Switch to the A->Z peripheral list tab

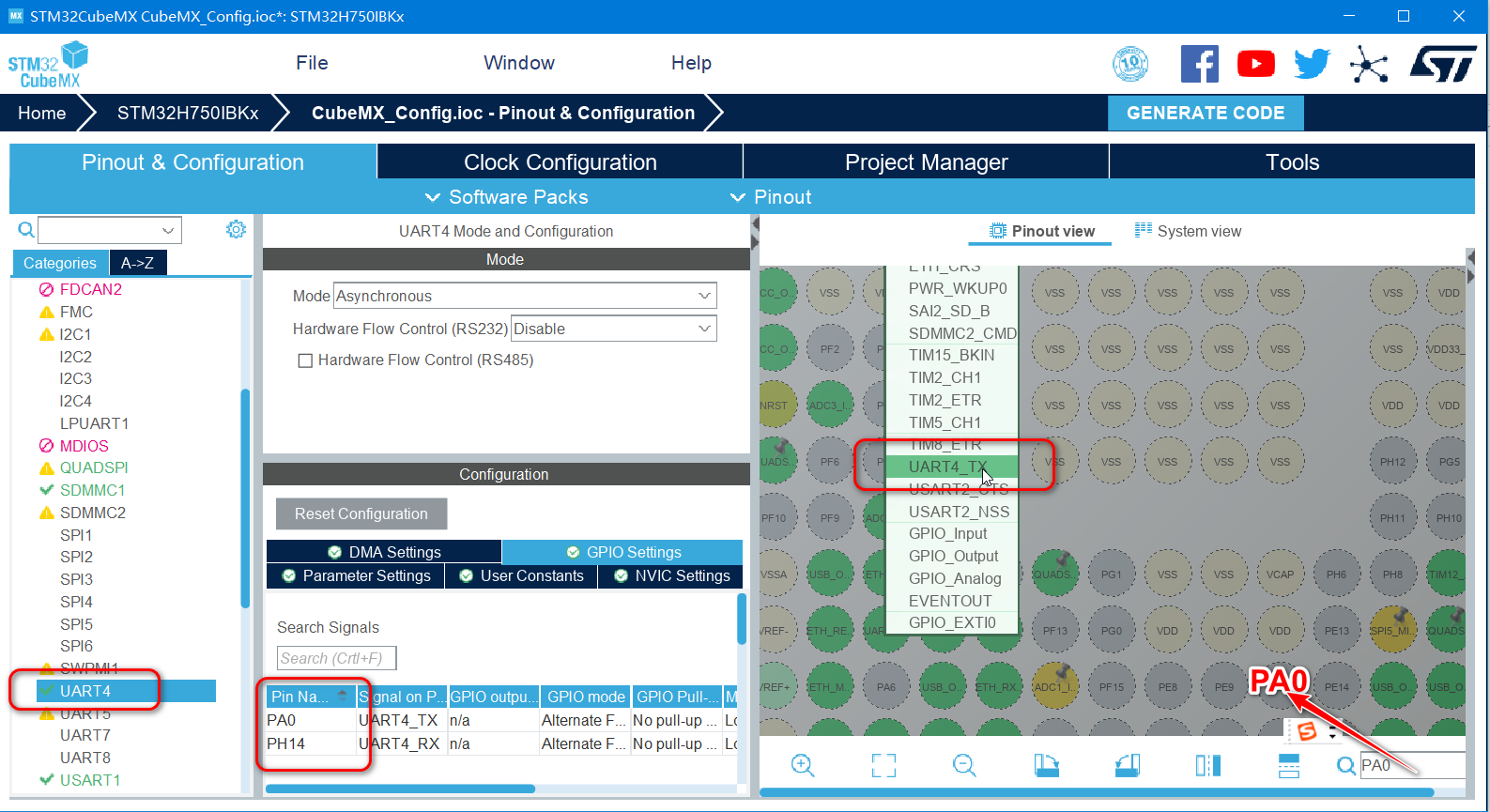click(x=138, y=263)
